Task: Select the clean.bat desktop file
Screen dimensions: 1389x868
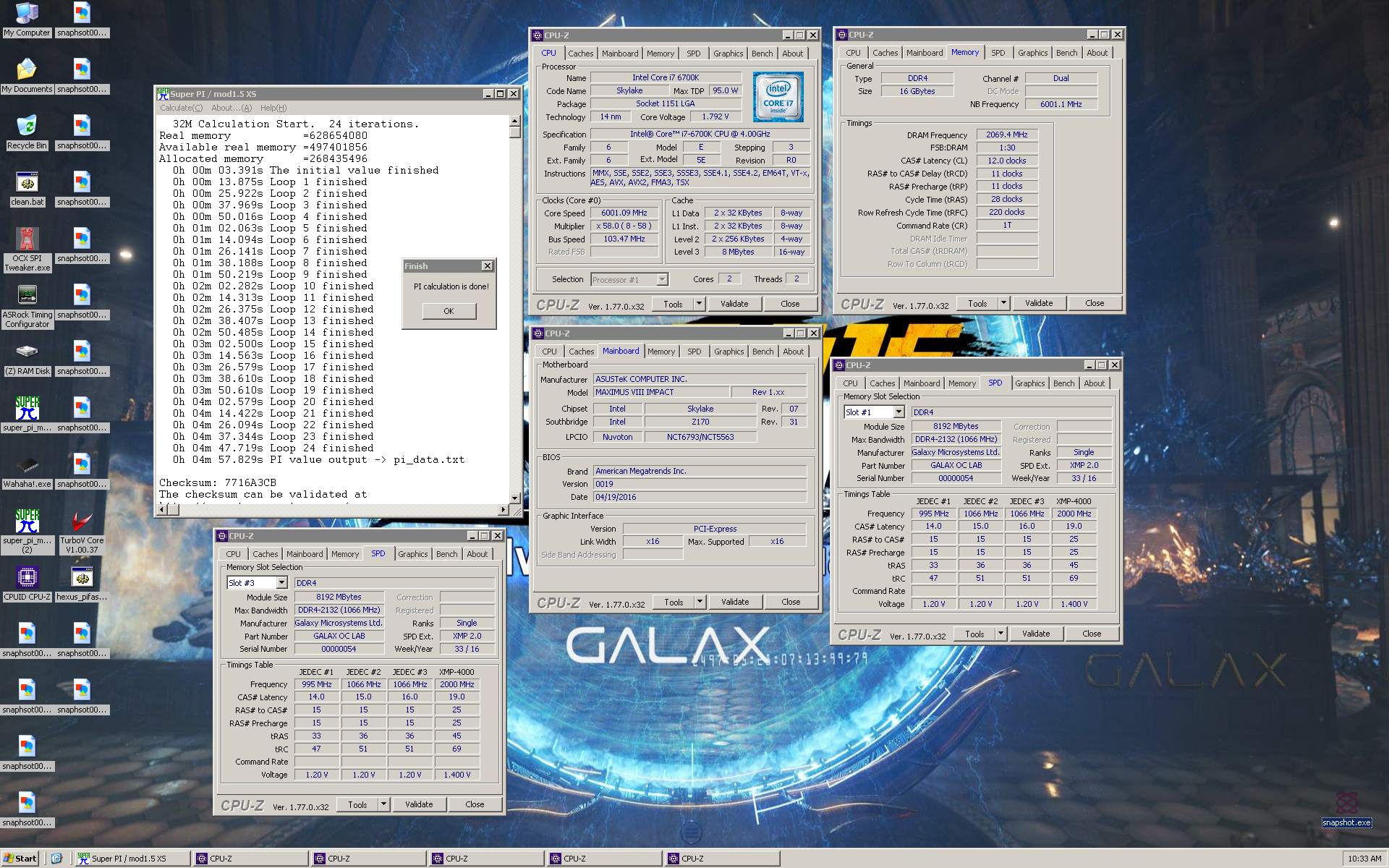Action: click(27, 189)
